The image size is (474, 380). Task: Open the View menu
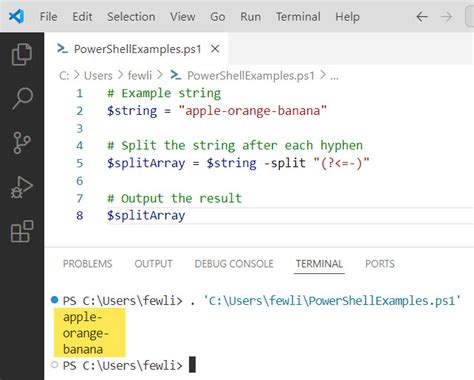(182, 16)
